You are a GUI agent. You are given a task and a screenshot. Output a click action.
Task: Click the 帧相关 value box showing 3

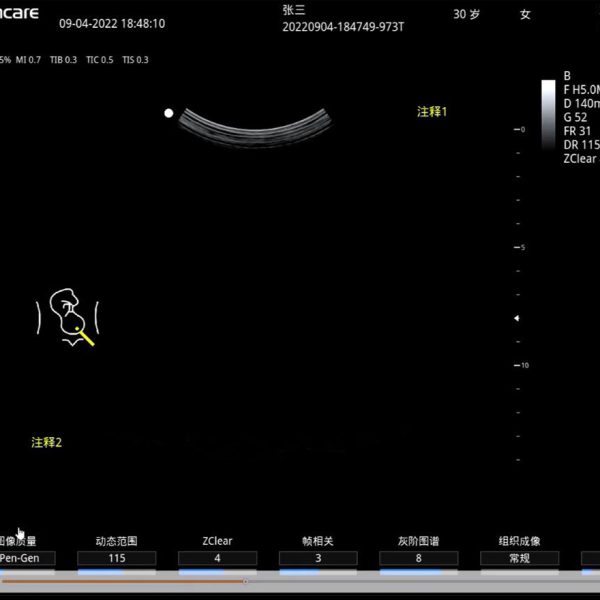[x=318, y=558]
